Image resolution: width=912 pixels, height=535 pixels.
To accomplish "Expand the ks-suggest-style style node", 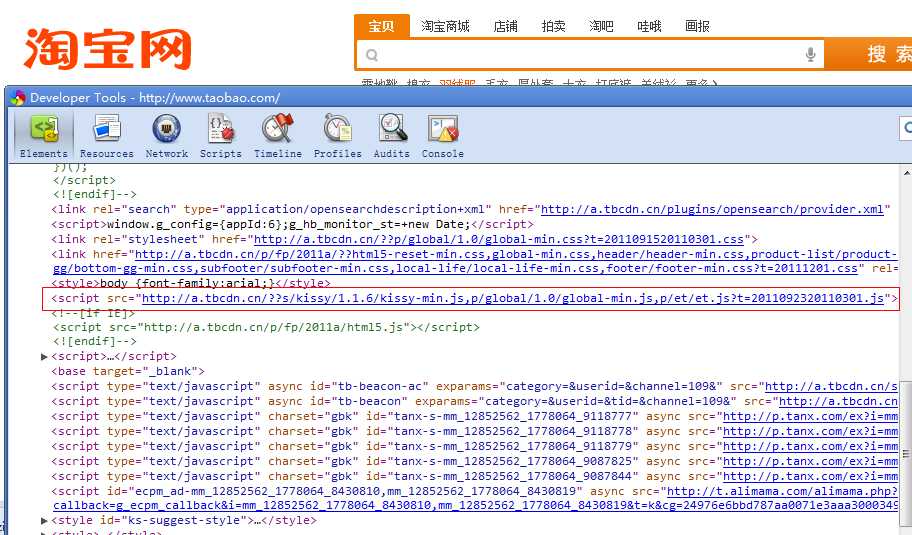I will pos(44,520).
